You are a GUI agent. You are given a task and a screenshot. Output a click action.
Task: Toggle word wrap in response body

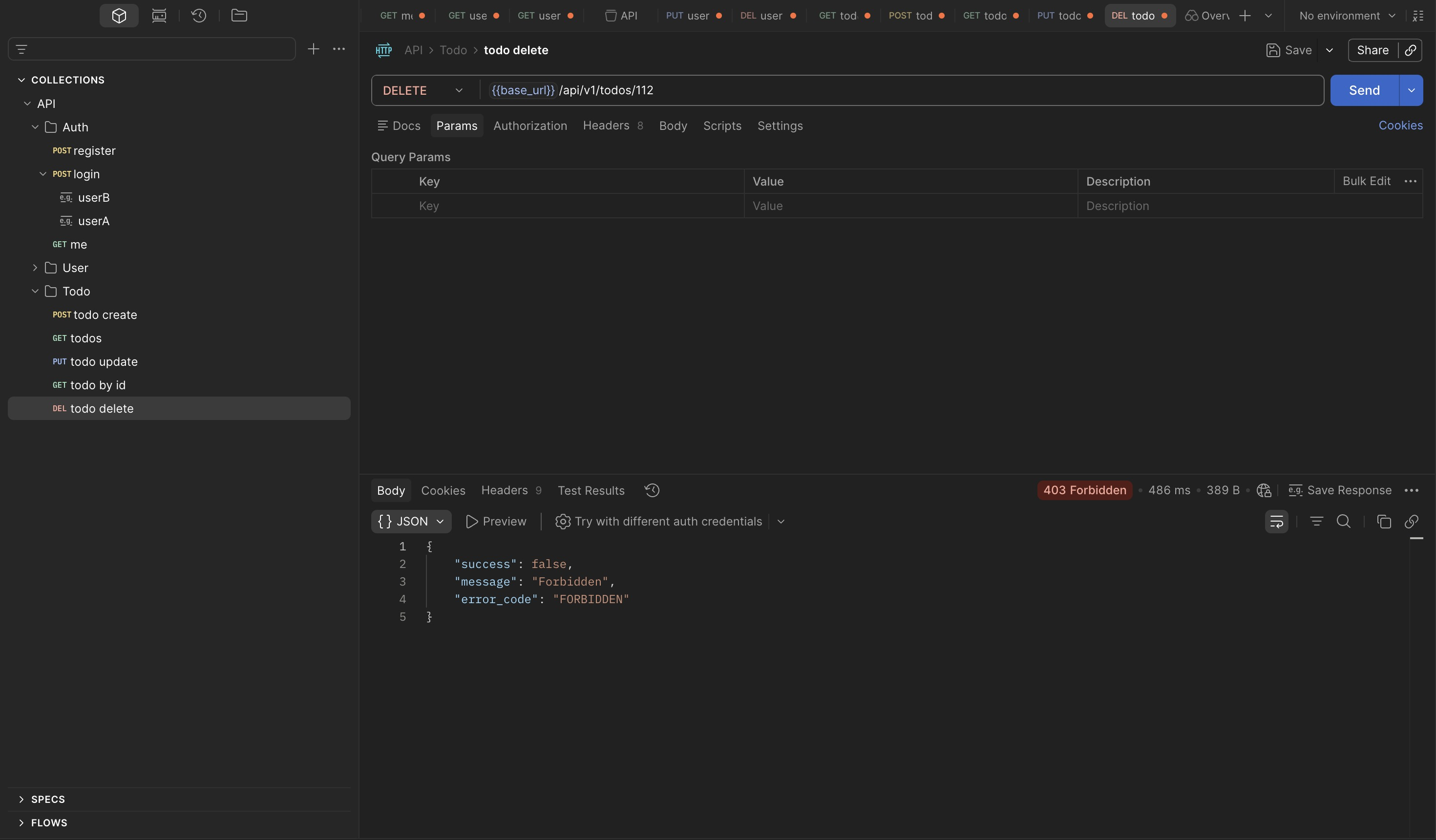coord(1276,522)
